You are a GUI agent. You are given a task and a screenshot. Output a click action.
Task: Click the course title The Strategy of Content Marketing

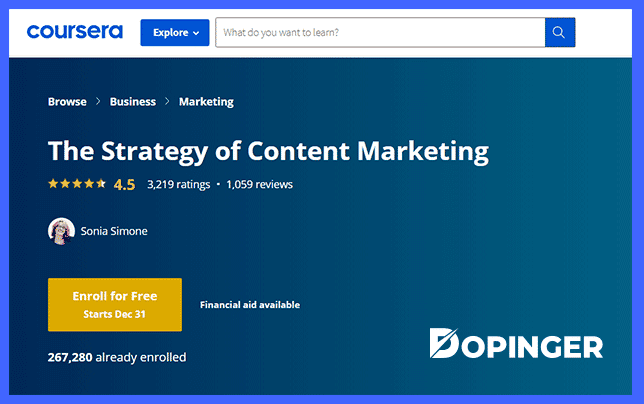tap(268, 152)
